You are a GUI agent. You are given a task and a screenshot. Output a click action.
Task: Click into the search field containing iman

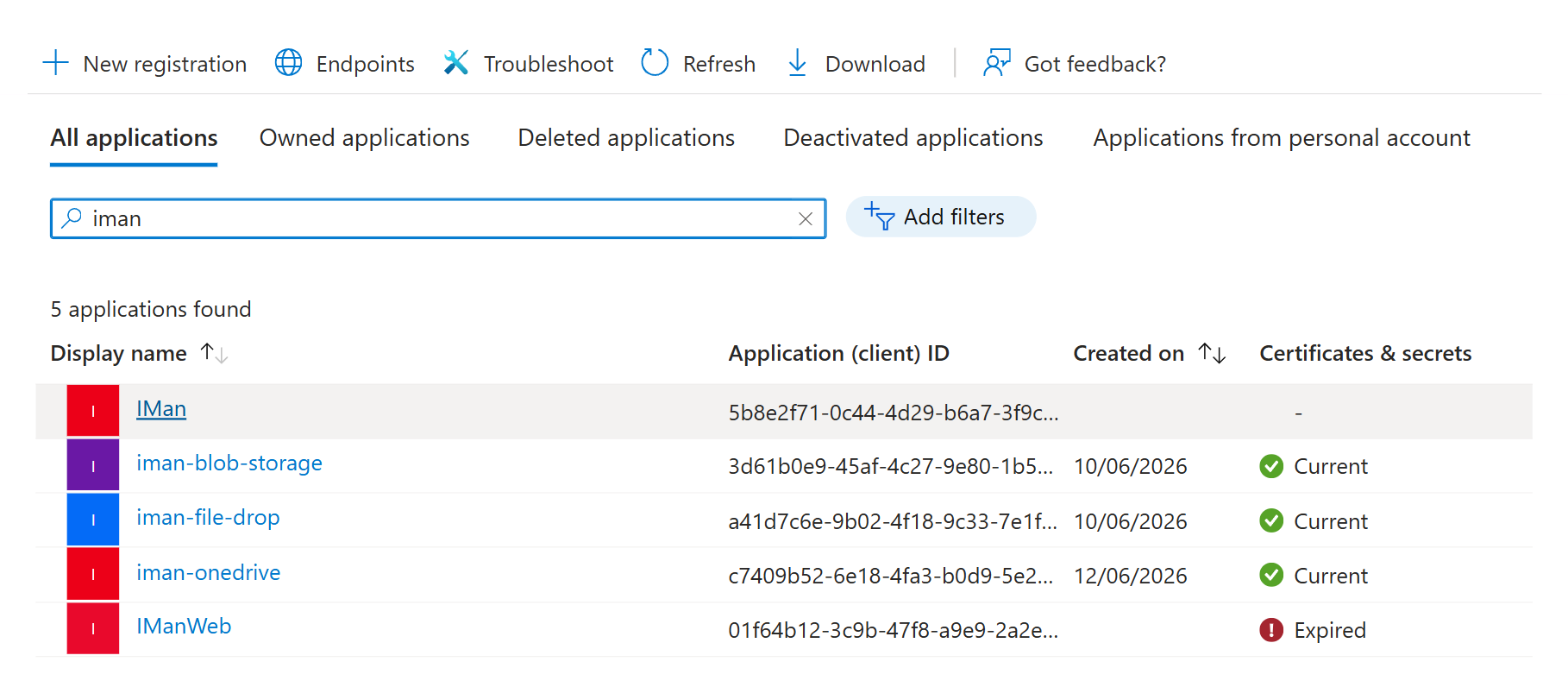click(438, 218)
